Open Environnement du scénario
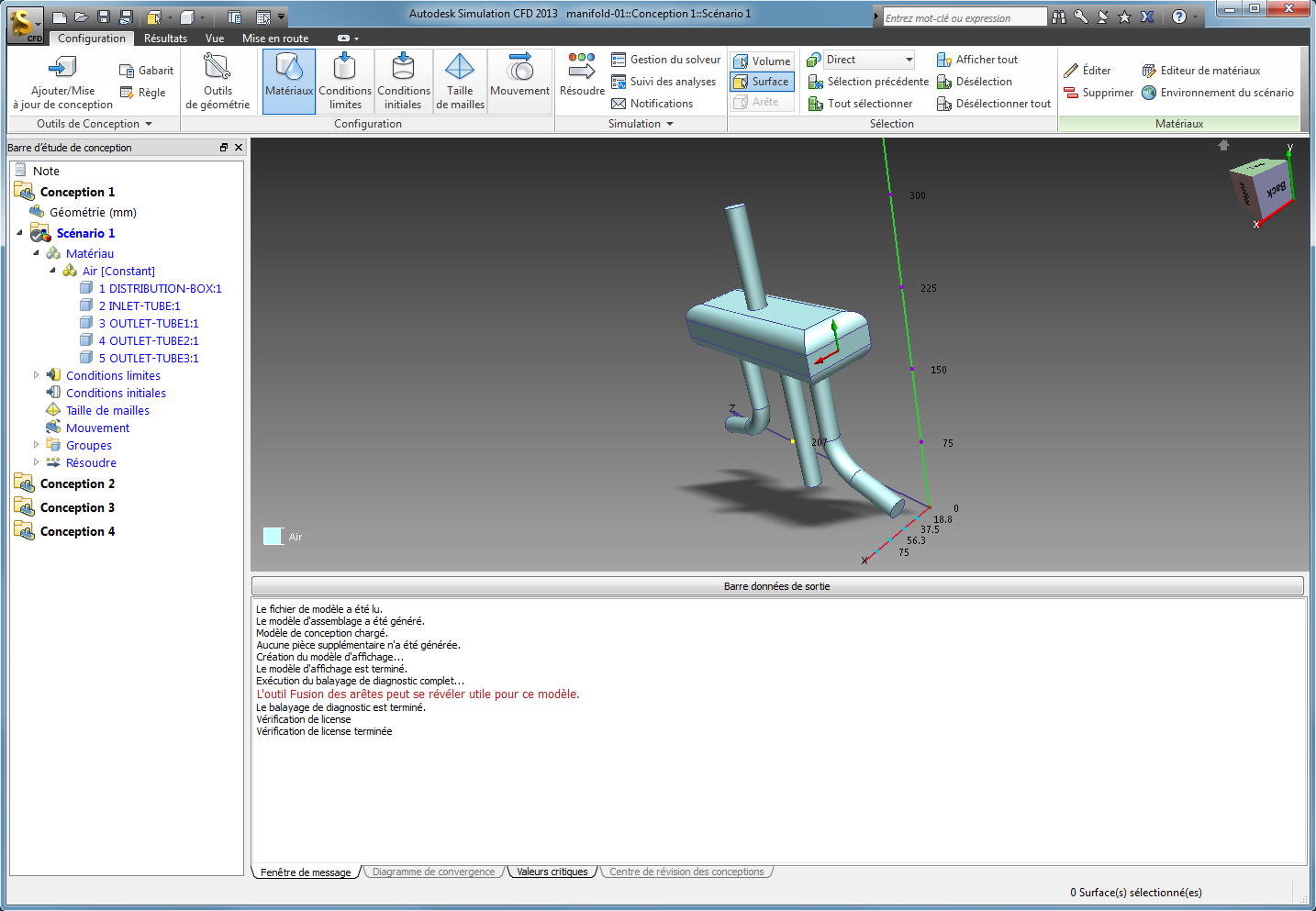The image size is (1316, 911). [x=1218, y=93]
